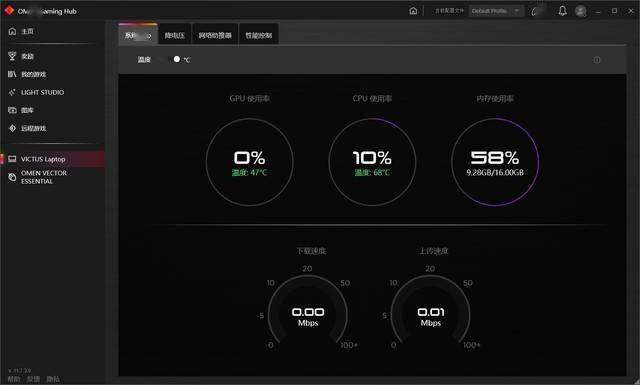Open the Help (帮助) link at bottom

click(x=13, y=379)
